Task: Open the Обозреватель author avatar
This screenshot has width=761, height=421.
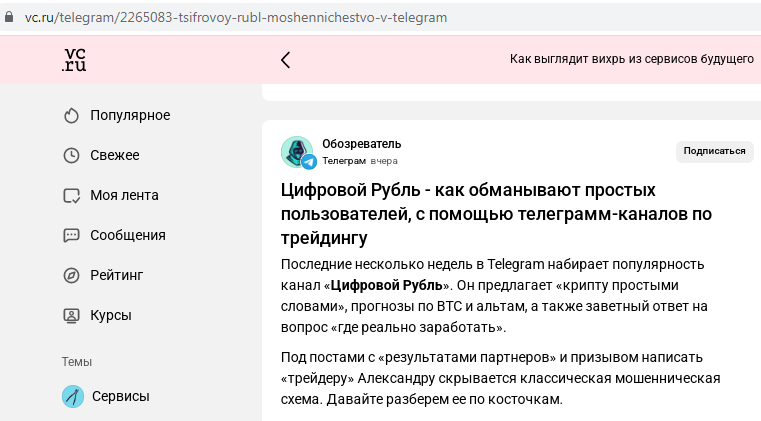Action: coord(297,152)
